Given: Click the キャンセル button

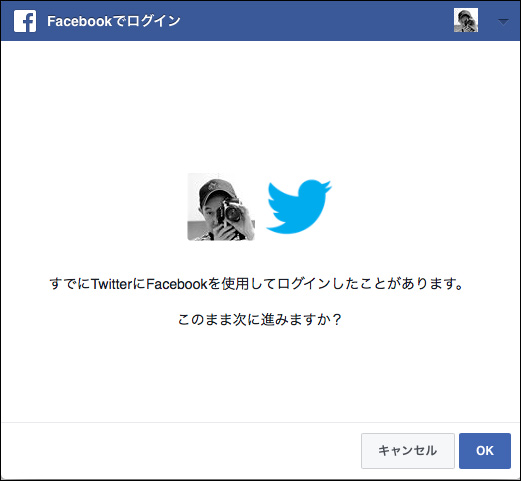Looking at the screenshot, I should coord(408,451).
